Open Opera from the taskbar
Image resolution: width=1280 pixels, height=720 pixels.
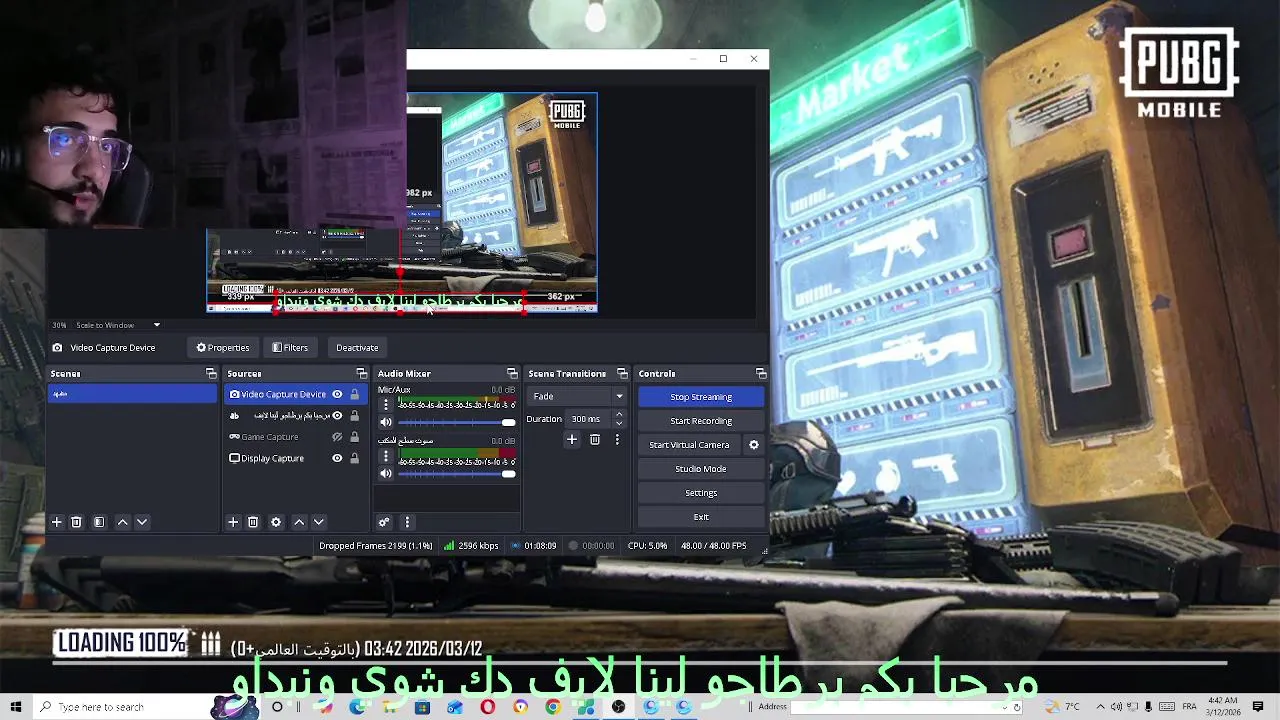point(487,707)
